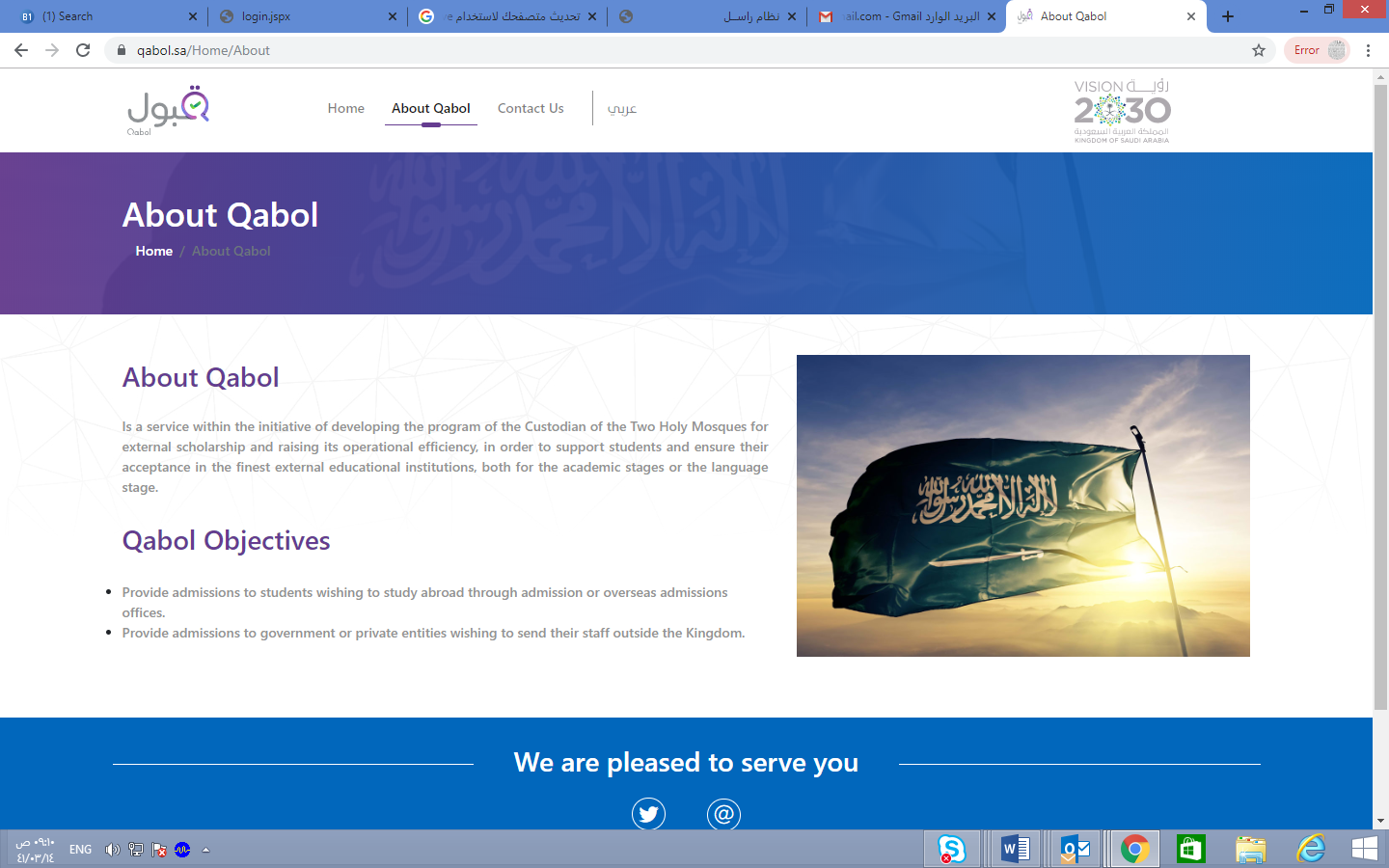
Task: Open the Twitter icon in the footer
Action: click(648, 814)
